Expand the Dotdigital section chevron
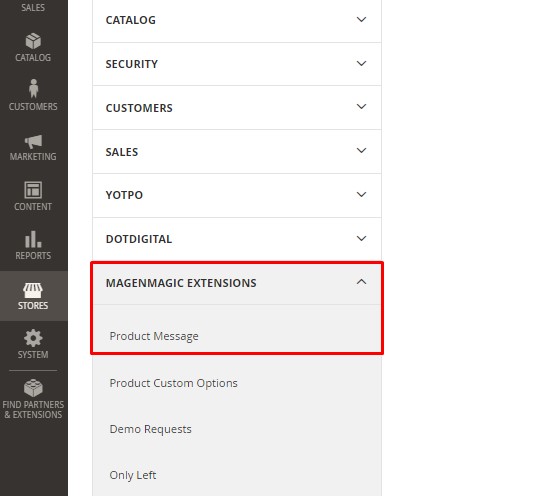This screenshot has height=496, width=545. 361,239
